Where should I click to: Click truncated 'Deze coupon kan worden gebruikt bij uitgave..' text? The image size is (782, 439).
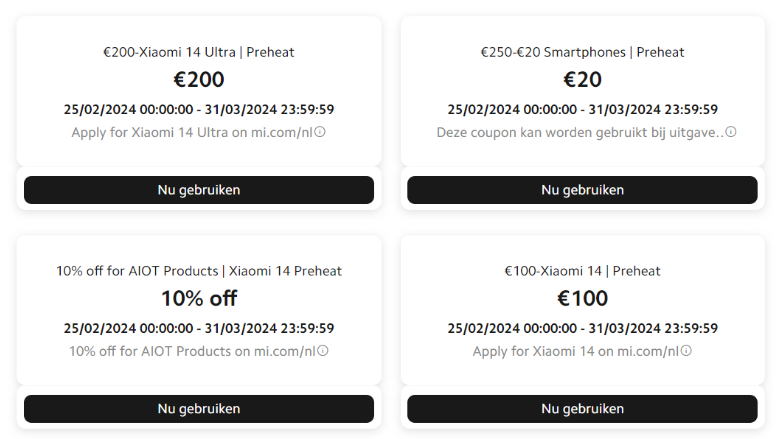click(580, 132)
